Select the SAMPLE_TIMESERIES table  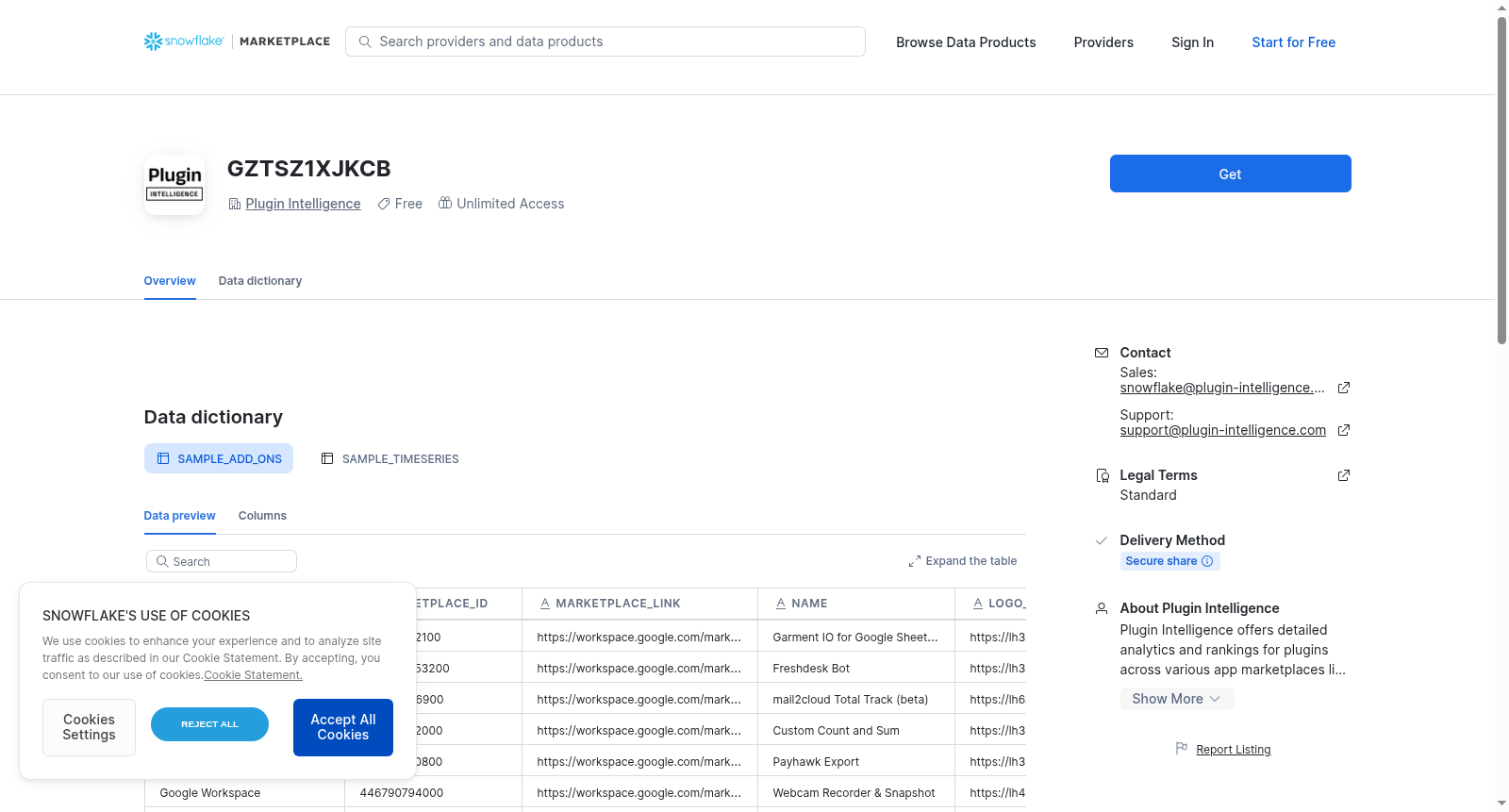click(390, 458)
